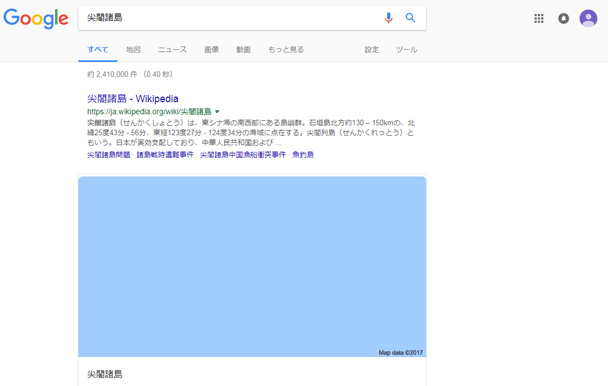Expand the arrow beside the Wikipedia URL
This screenshot has width=608, height=386.
[217, 112]
